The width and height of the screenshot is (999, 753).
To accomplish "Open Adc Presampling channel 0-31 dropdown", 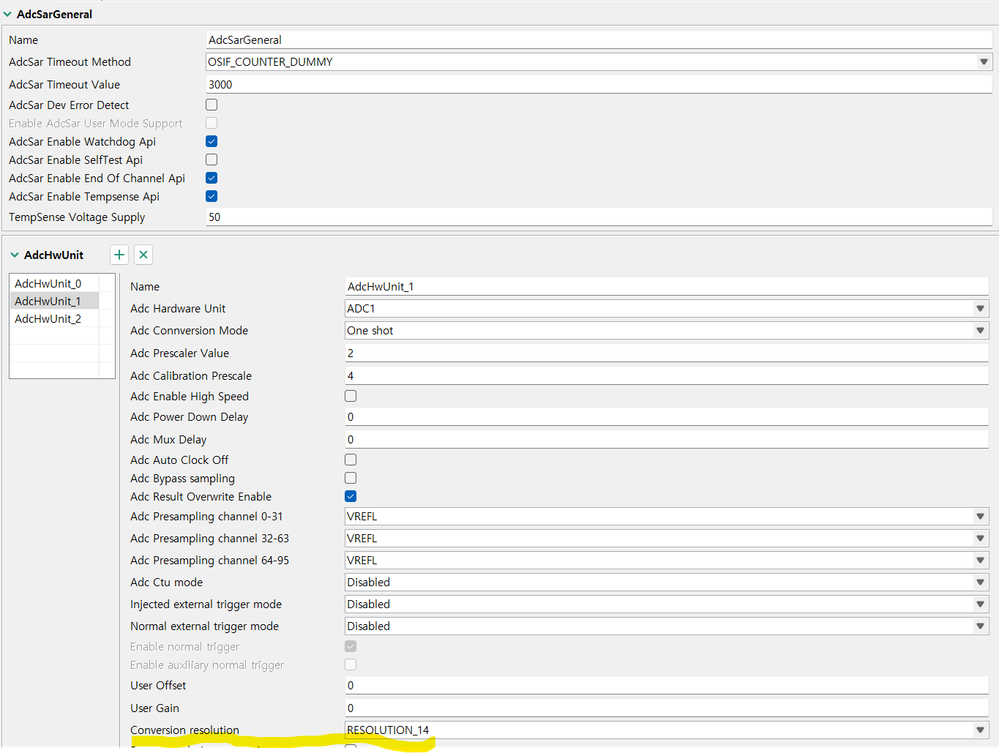I will [x=980, y=517].
